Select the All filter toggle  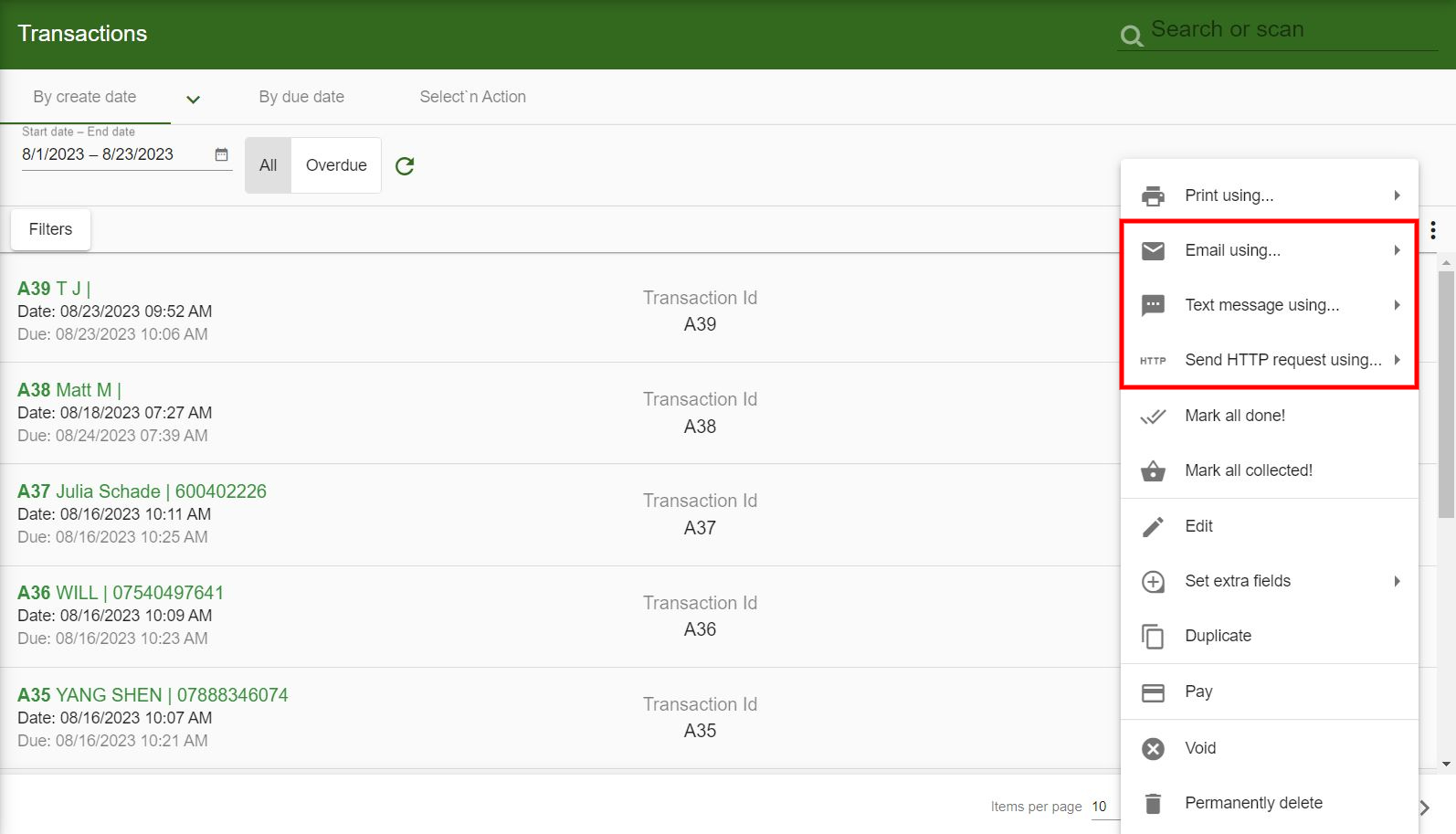pos(268,165)
